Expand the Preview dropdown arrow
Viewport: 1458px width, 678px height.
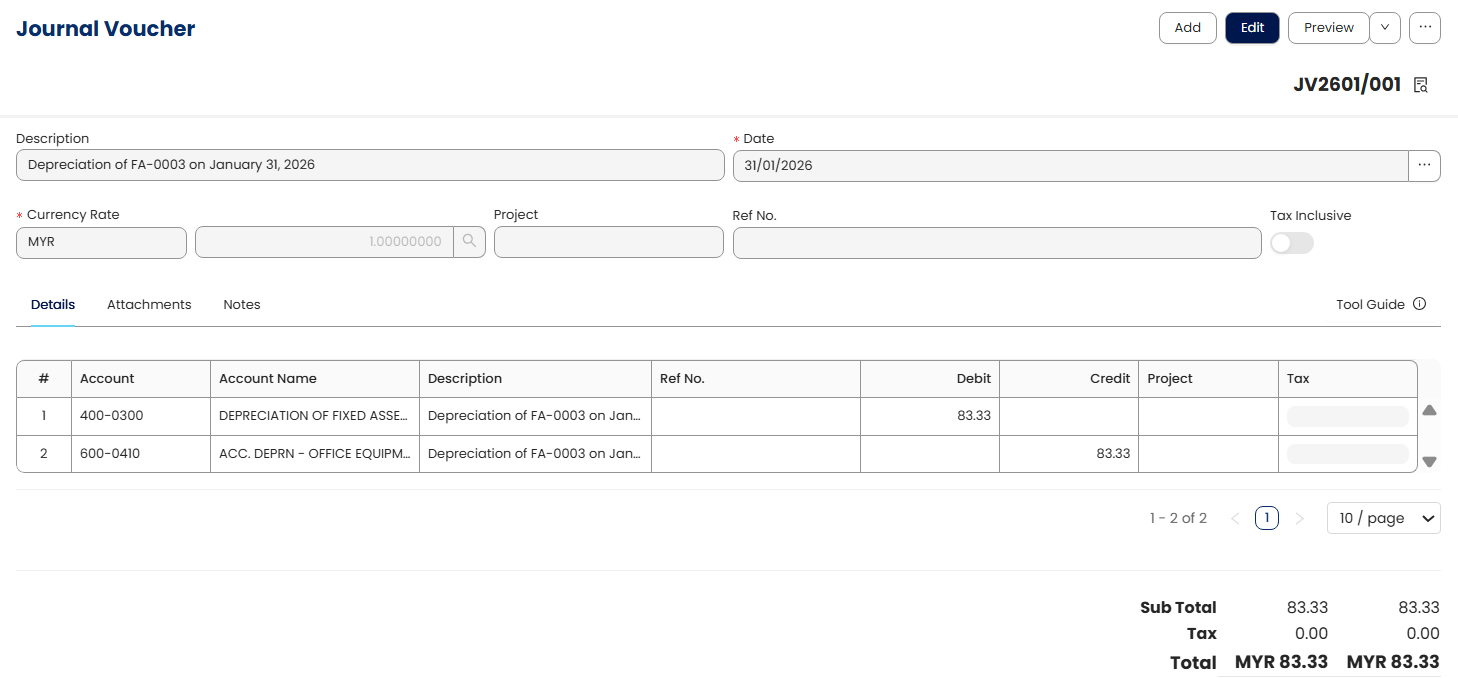pos(1384,28)
